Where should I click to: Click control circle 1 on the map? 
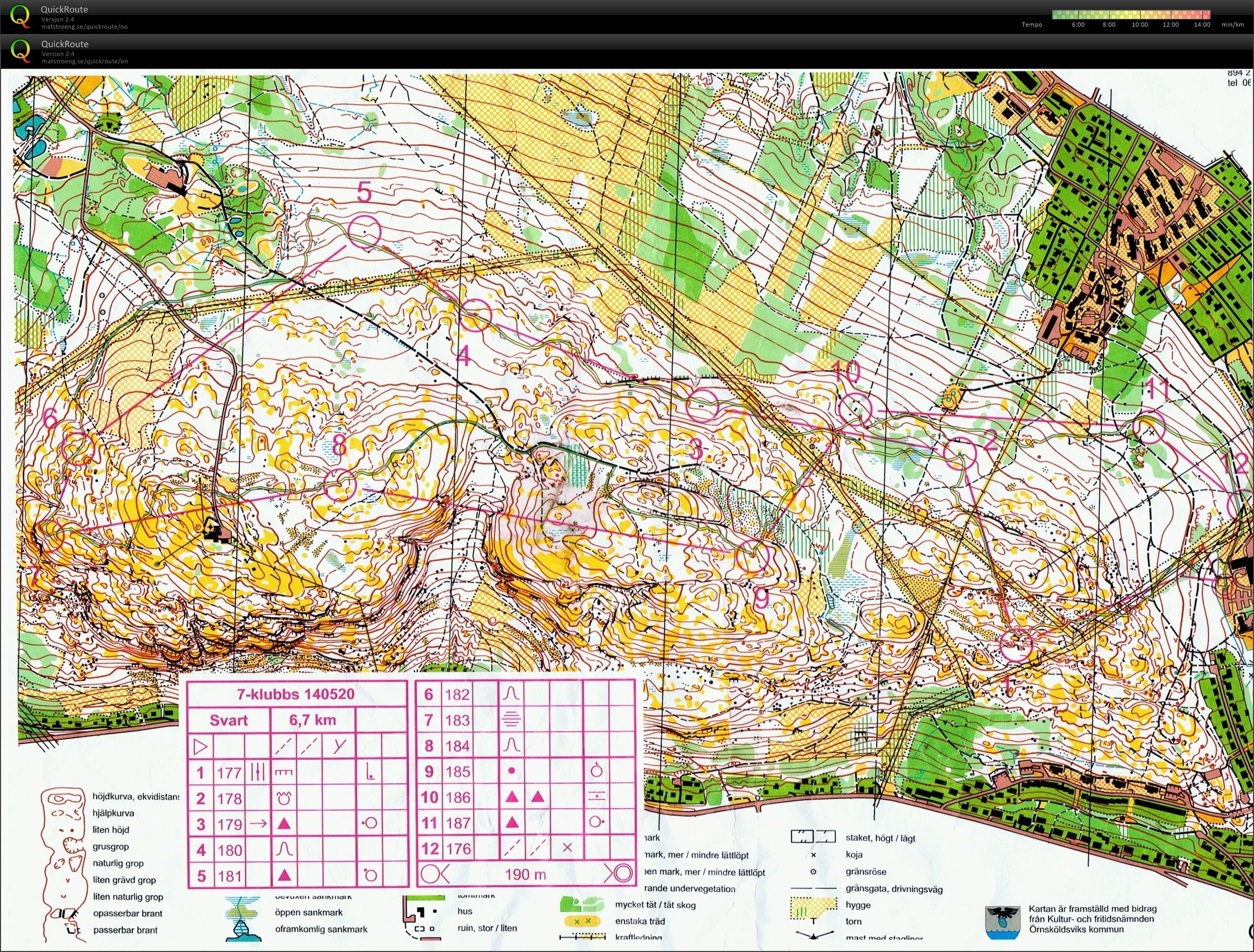1015,645
